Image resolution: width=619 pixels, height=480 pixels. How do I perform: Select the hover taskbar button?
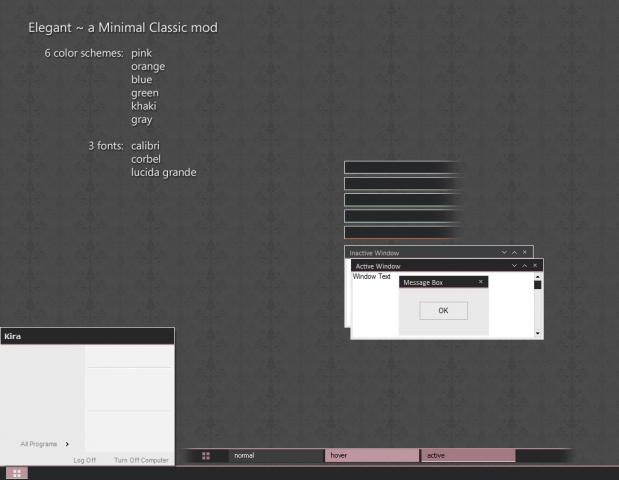coord(372,456)
